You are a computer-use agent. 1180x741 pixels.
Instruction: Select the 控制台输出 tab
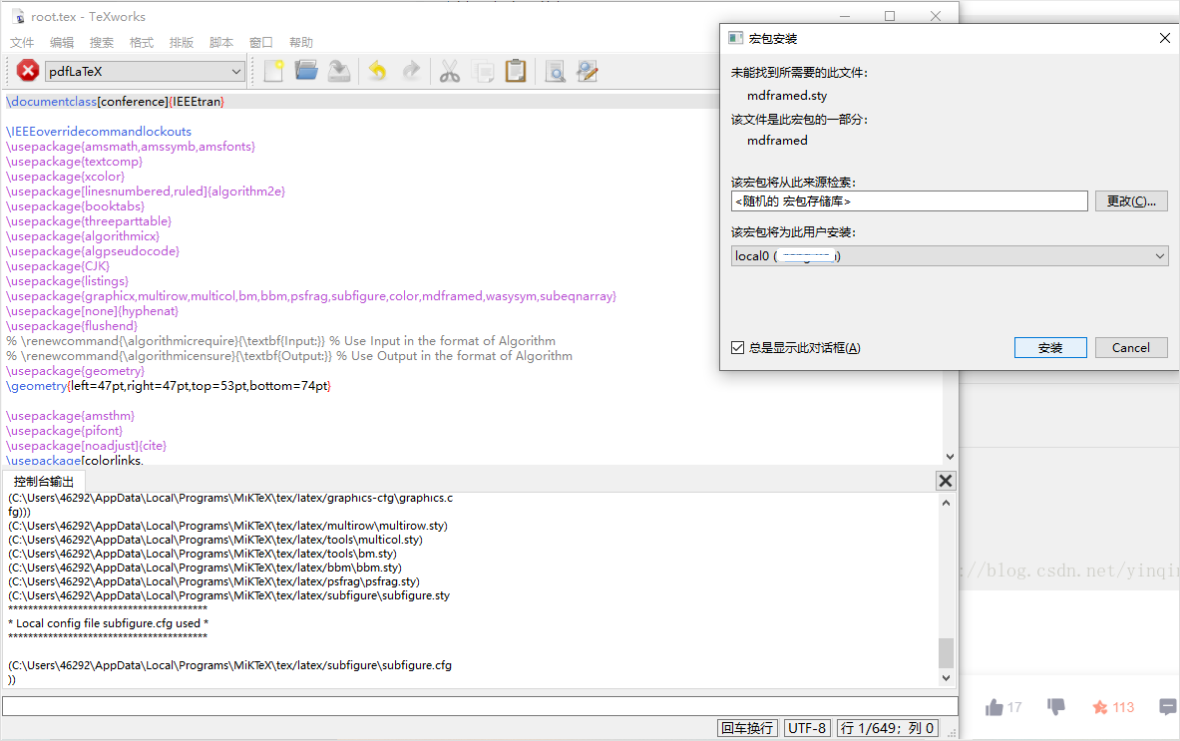(x=43, y=480)
